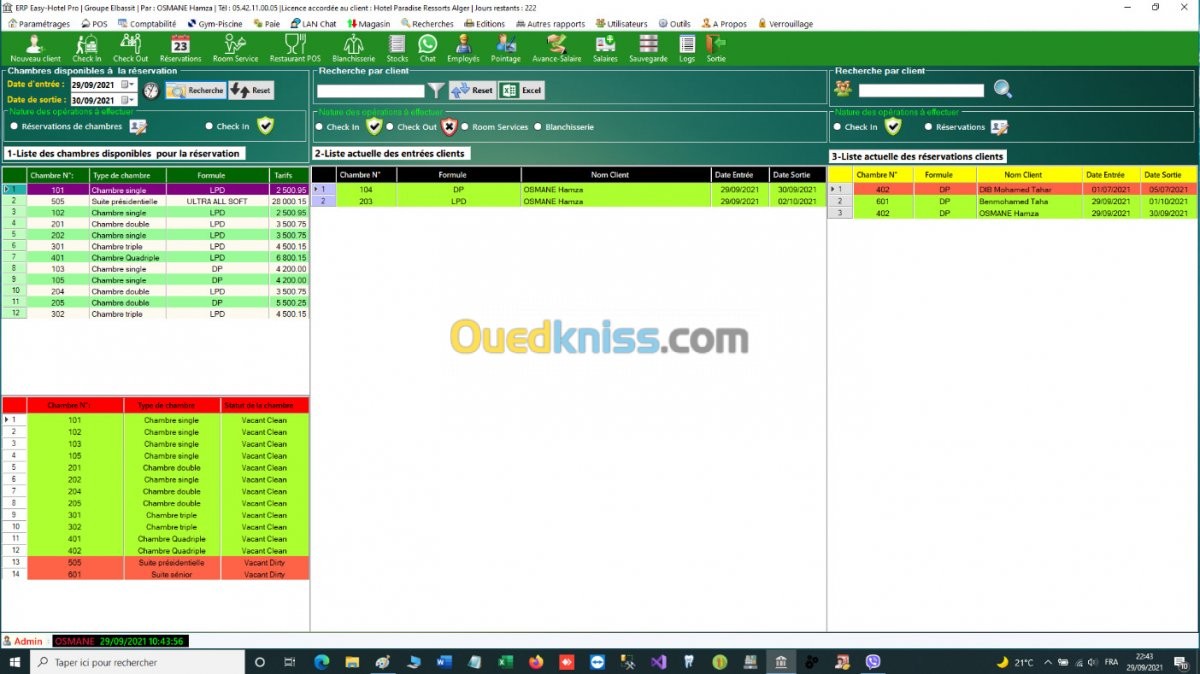
Task: Open the Chat WhatsApp-style icon
Action: click(428, 48)
